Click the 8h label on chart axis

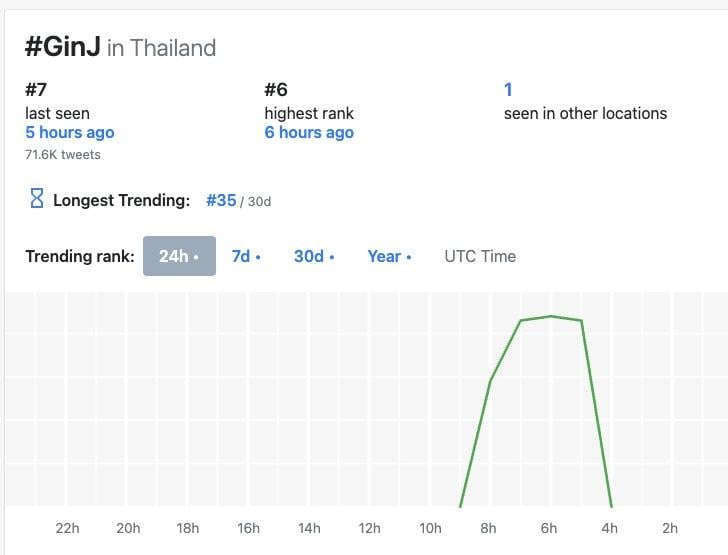(x=489, y=528)
